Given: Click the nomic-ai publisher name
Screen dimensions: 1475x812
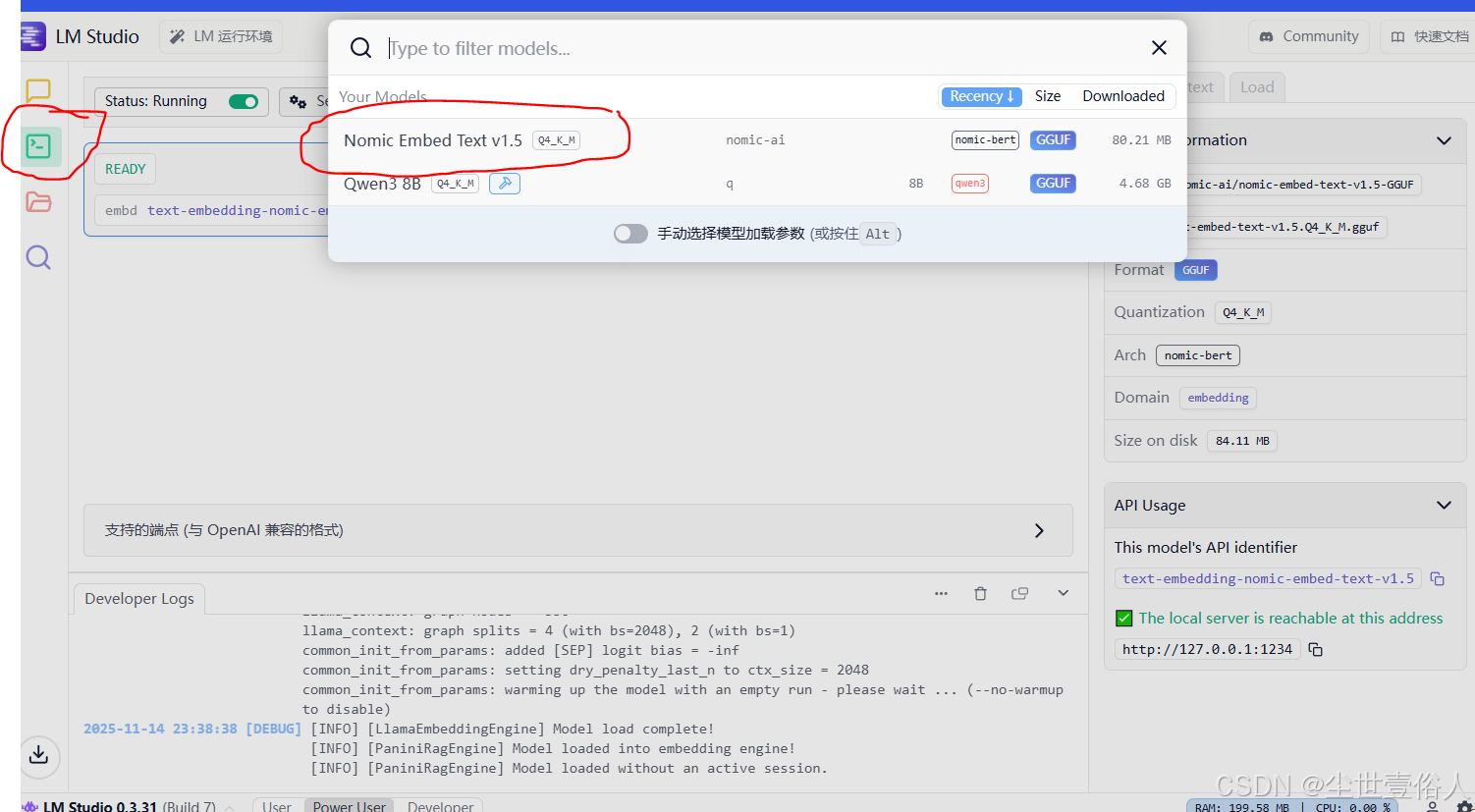Looking at the screenshot, I should coord(755,140).
